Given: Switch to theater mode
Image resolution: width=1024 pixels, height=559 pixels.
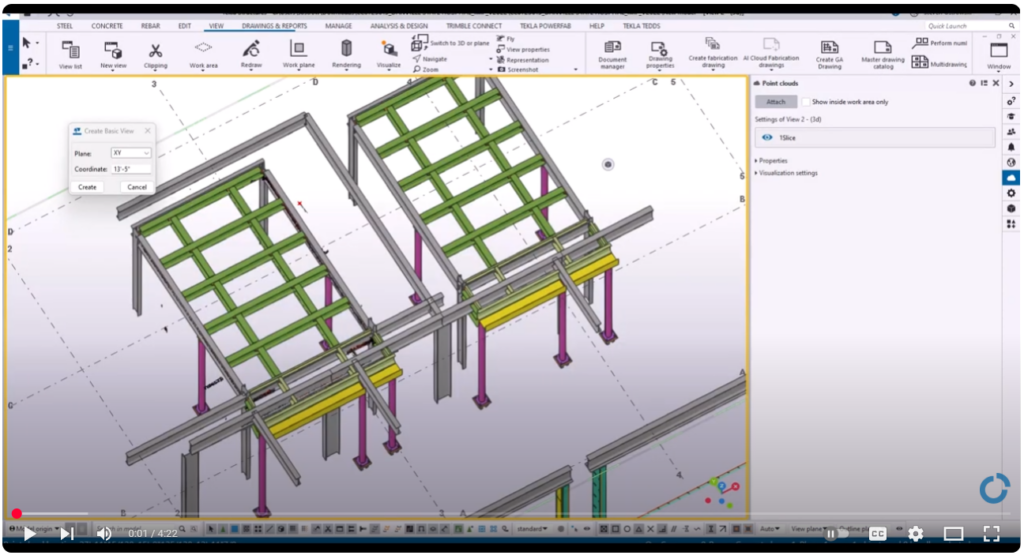Looking at the screenshot, I should tap(953, 534).
